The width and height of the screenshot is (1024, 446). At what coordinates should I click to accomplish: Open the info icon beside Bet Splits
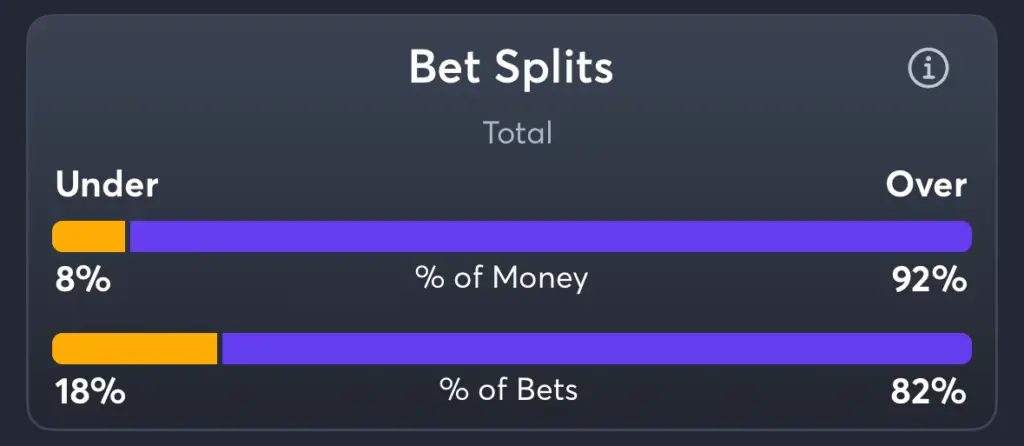pos(928,67)
